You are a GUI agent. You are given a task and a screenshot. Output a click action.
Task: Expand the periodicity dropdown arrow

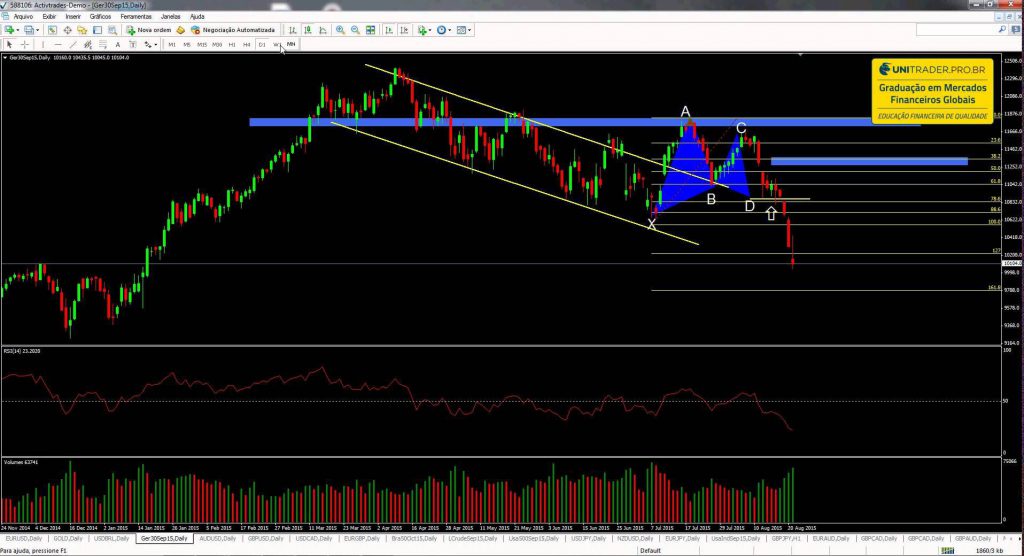tap(450, 30)
